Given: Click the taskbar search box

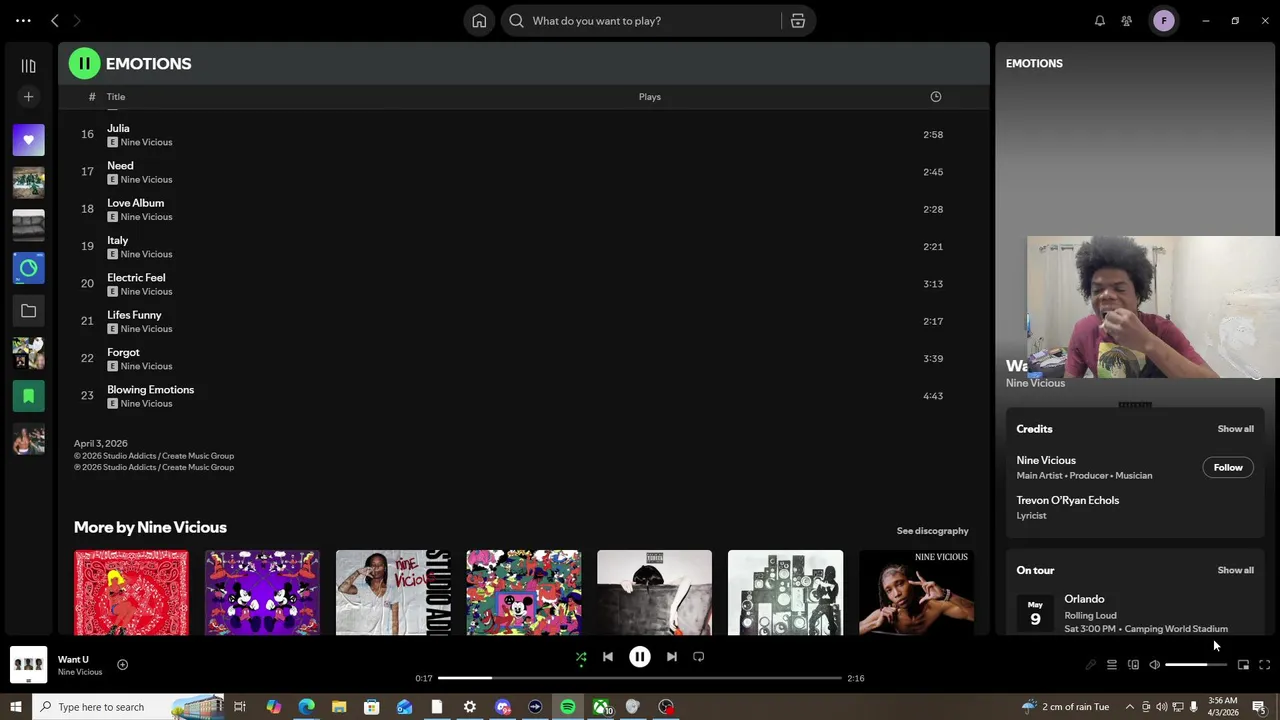Looking at the screenshot, I should point(128,707).
